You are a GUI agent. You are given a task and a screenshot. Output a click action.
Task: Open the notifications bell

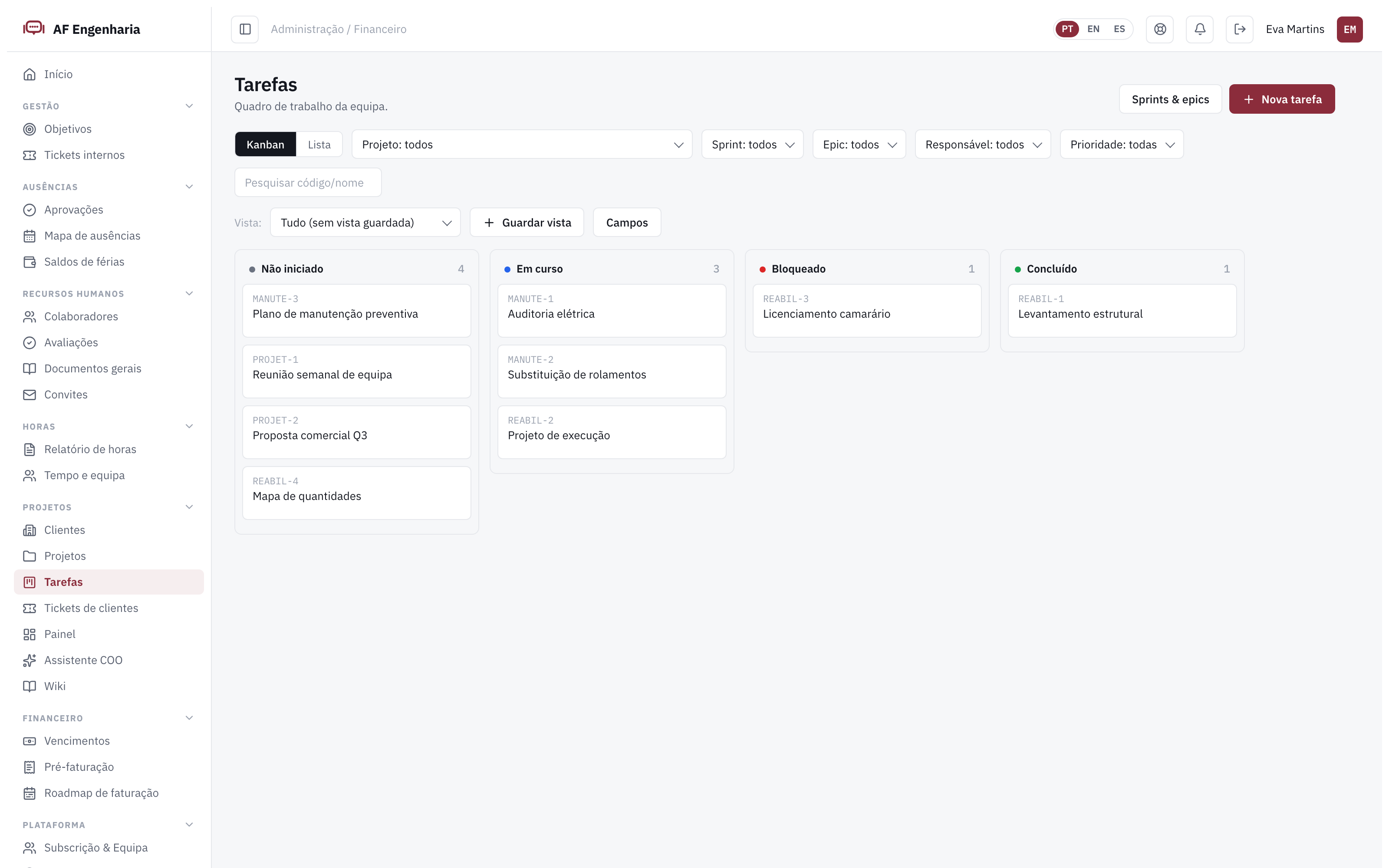point(1200,29)
